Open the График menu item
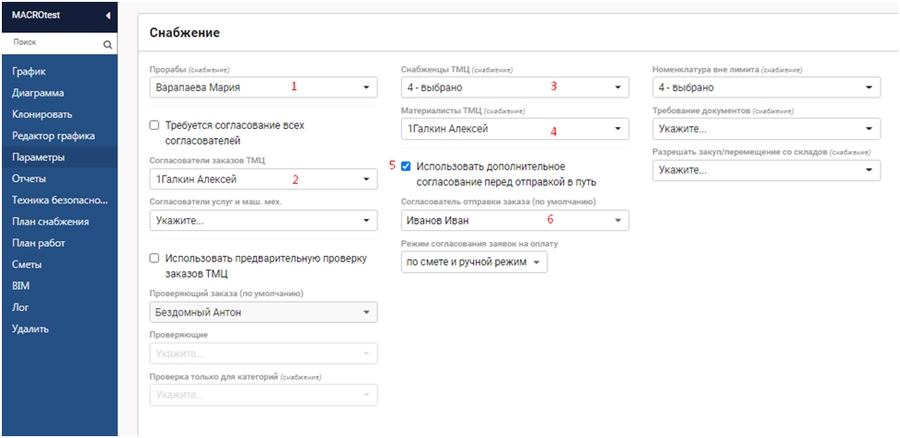The width and height of the screenshot is (900, 438). (x=29, y=72)
